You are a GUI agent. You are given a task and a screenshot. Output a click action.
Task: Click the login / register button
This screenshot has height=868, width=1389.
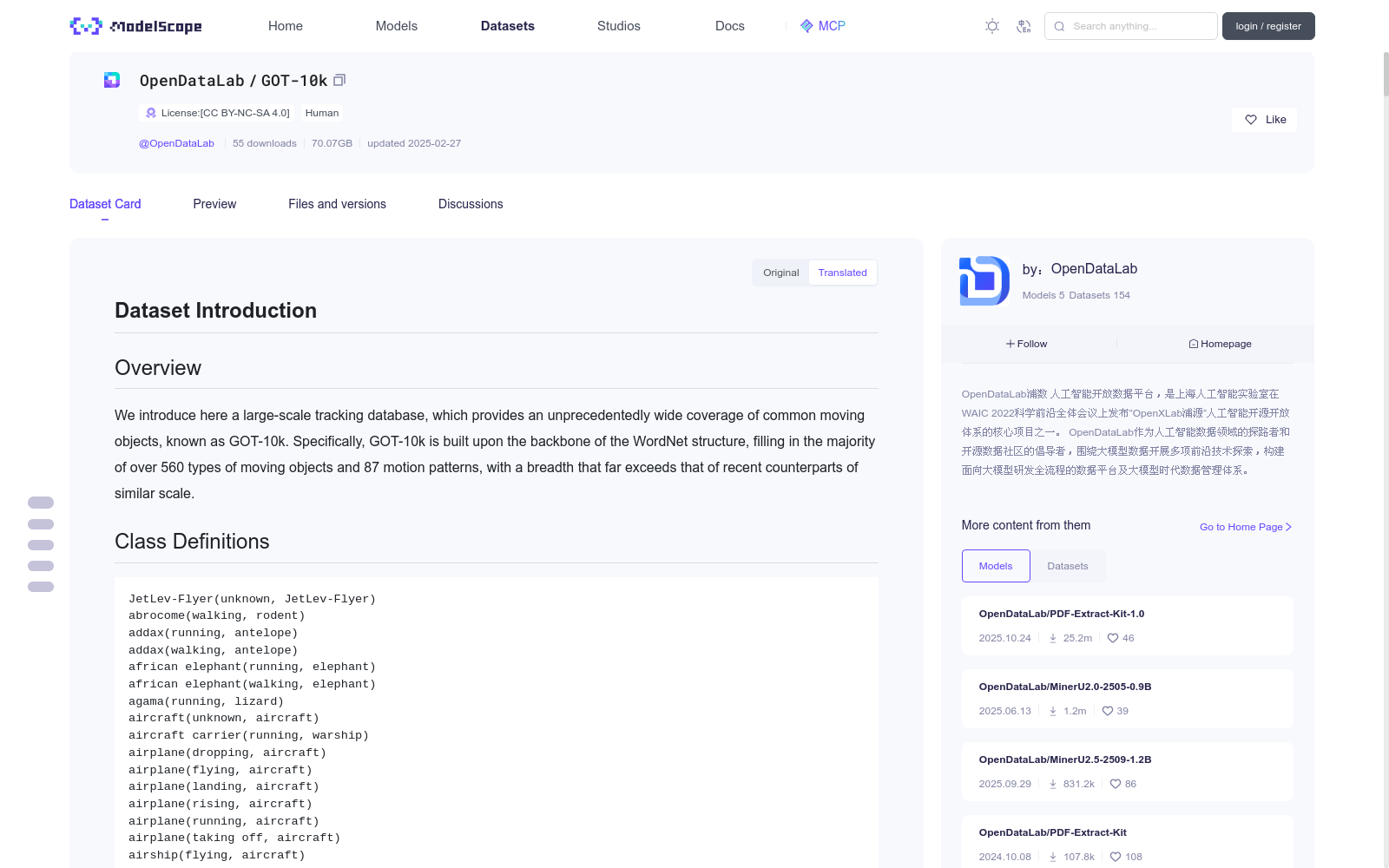[1268, 26]
